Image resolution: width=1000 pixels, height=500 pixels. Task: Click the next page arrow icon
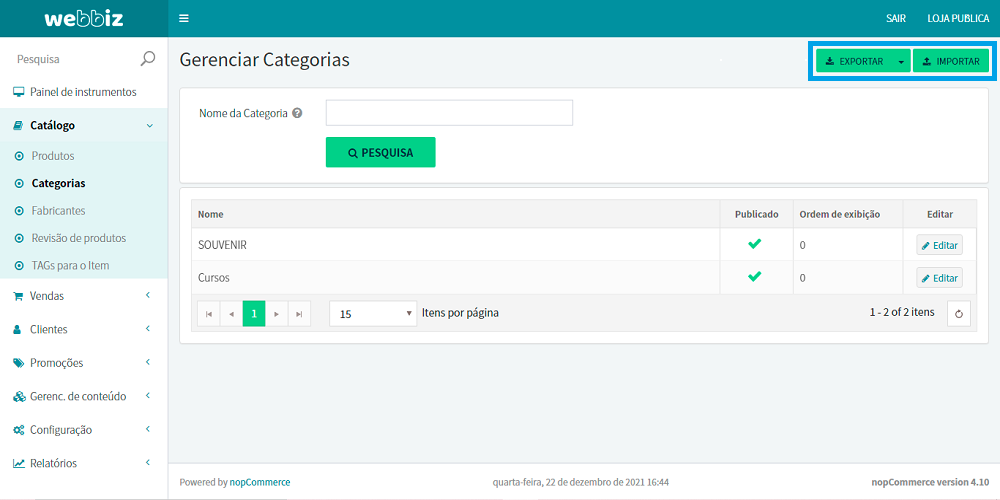277,314
